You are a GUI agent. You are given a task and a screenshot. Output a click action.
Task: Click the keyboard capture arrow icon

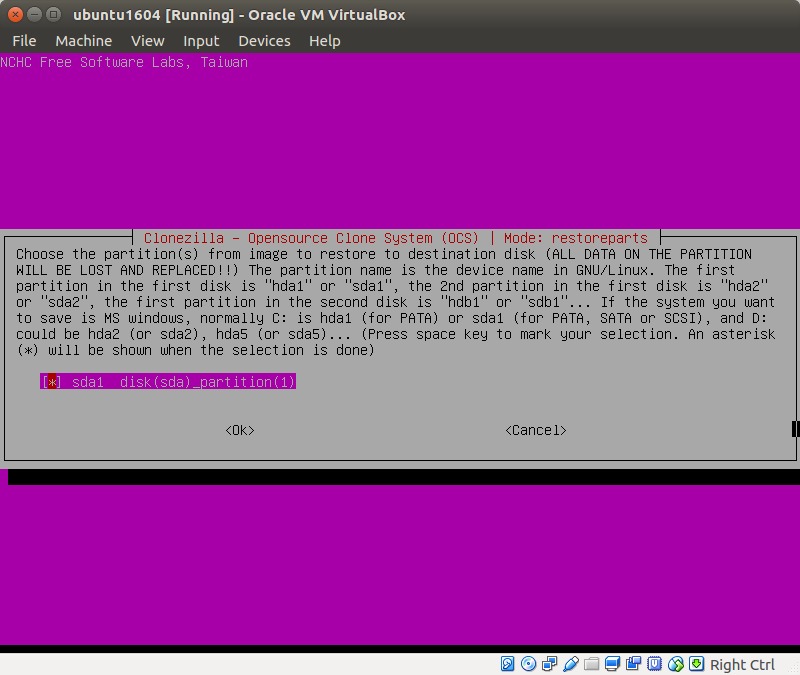(696, 664)
